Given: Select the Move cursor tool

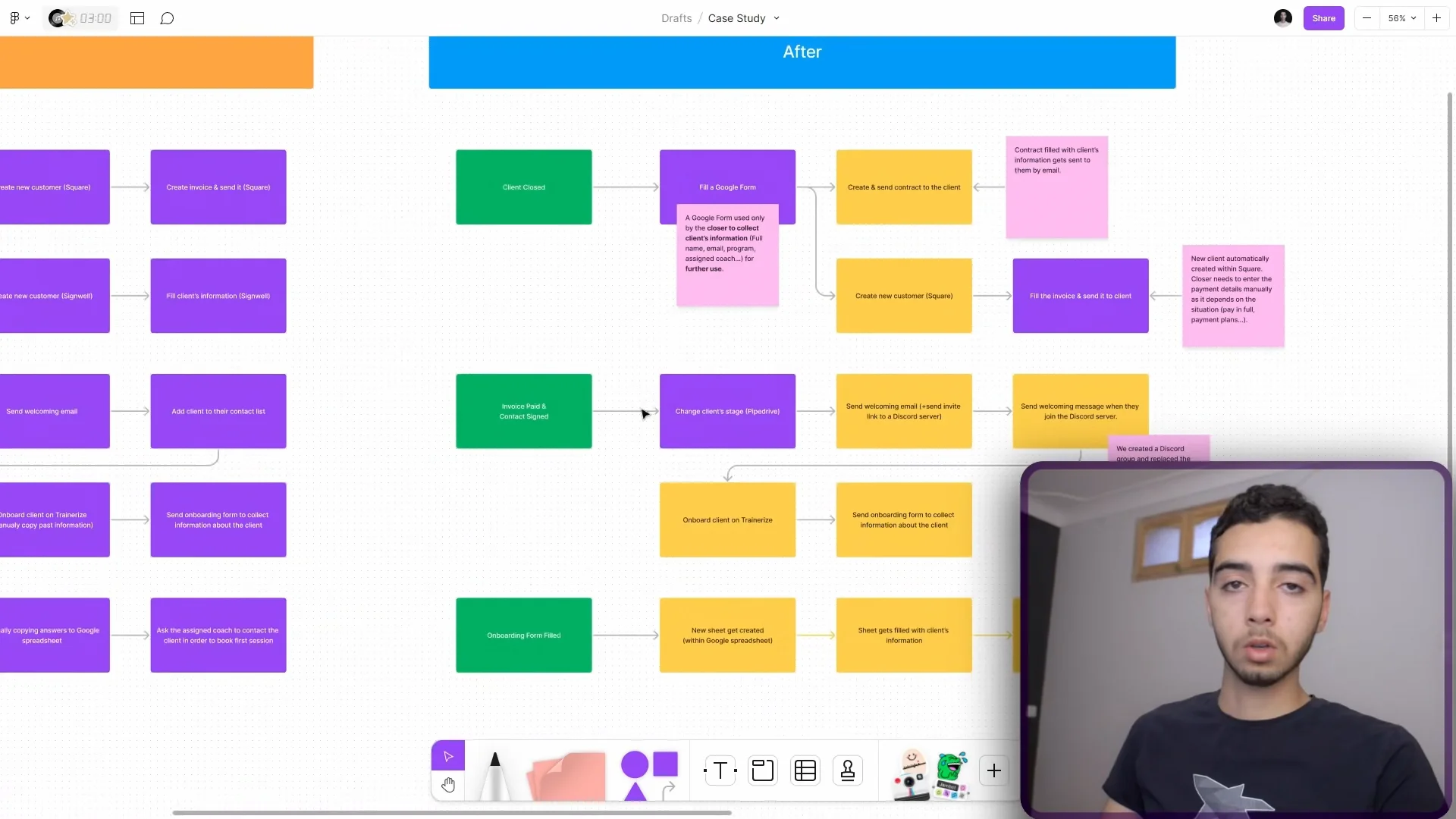Looking at the screenshot, I should tap(448, 756).
